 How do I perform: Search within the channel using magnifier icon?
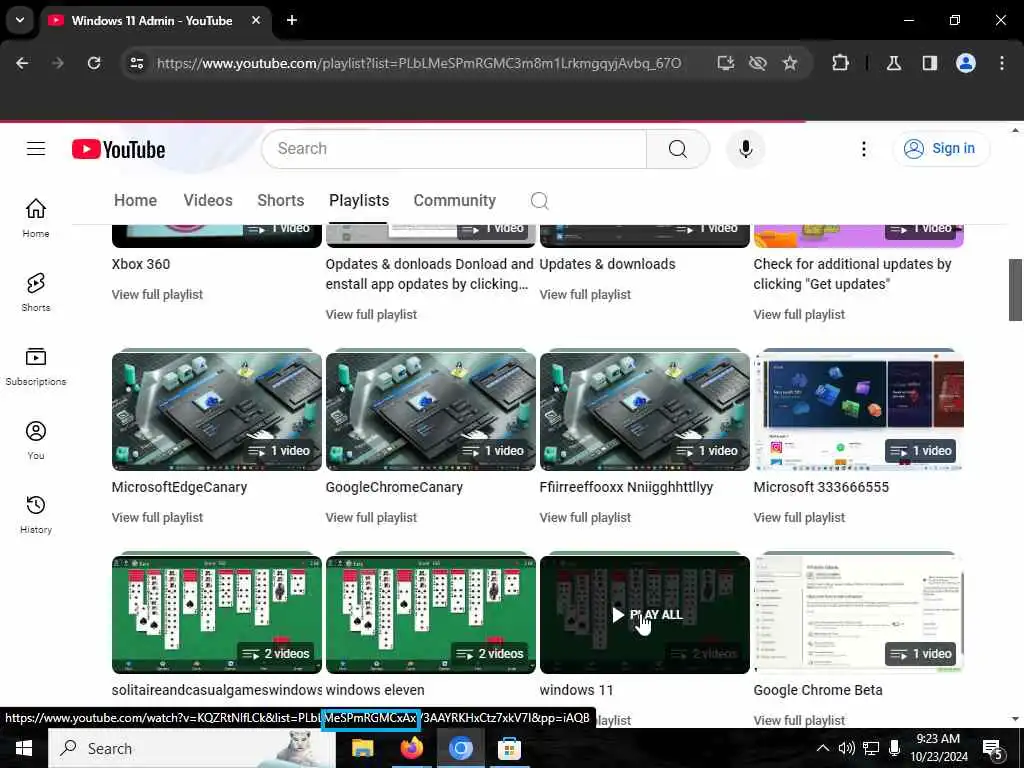tap(539, 200)
